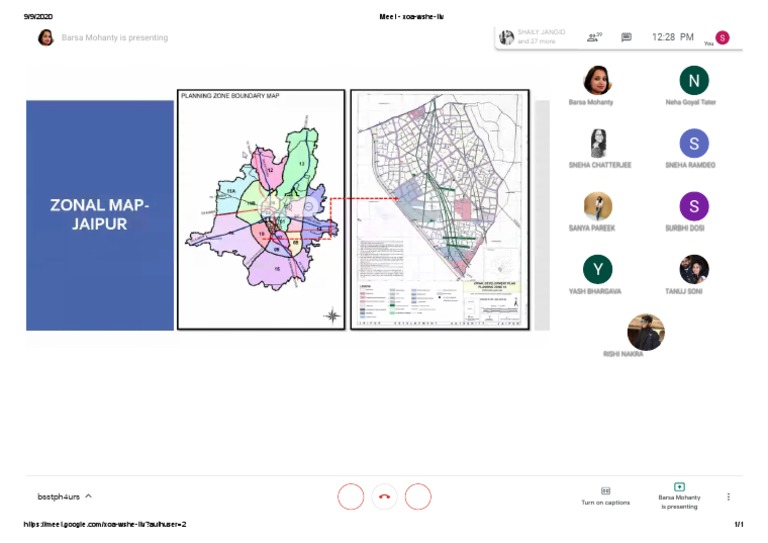Image resolution: width=768 pixels, height=543 pixels.
Task: Expand bootph4urs meeting details chevron
Action: click(x=89, y=496)
